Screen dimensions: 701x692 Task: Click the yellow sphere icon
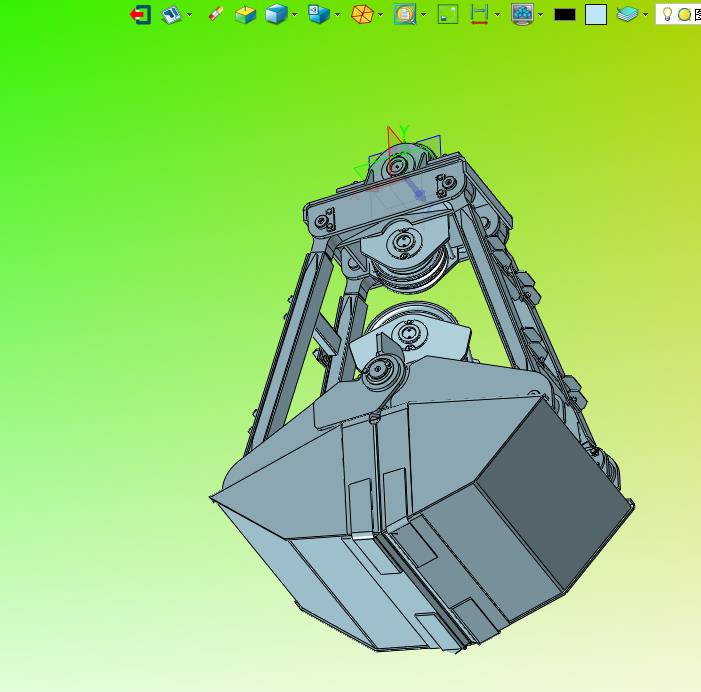coord(684,15)
